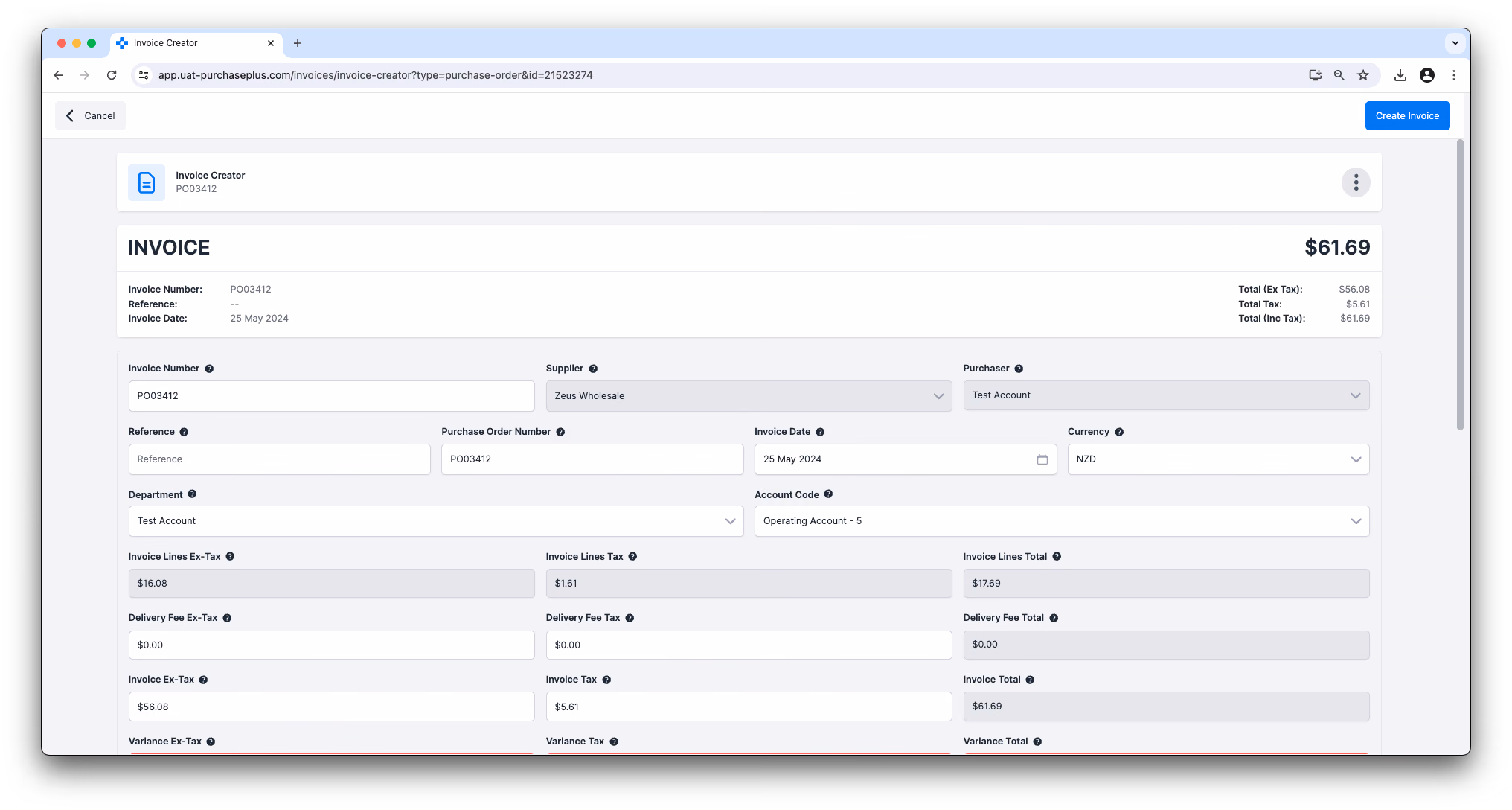Screen dimensions: 1512x810
Task: Click the Purchase Order Number input field
Action: [x=592, y=459]
